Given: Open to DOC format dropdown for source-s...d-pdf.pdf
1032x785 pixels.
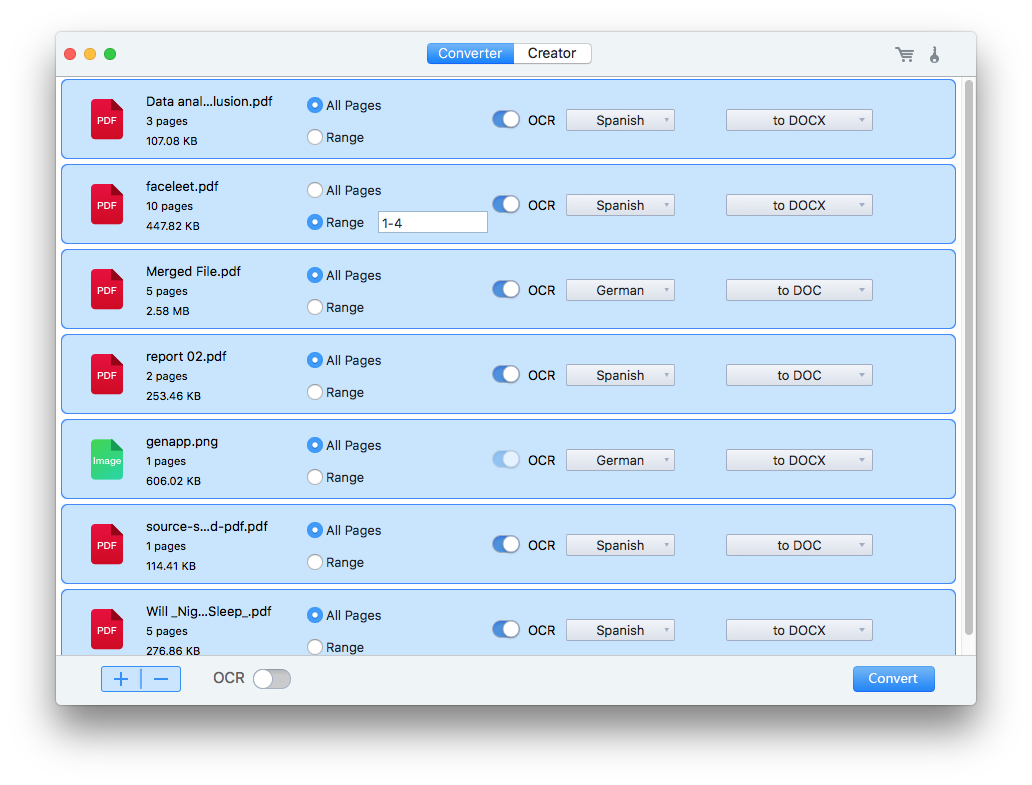Looking at the screenshot, I should tap(799, 545).
